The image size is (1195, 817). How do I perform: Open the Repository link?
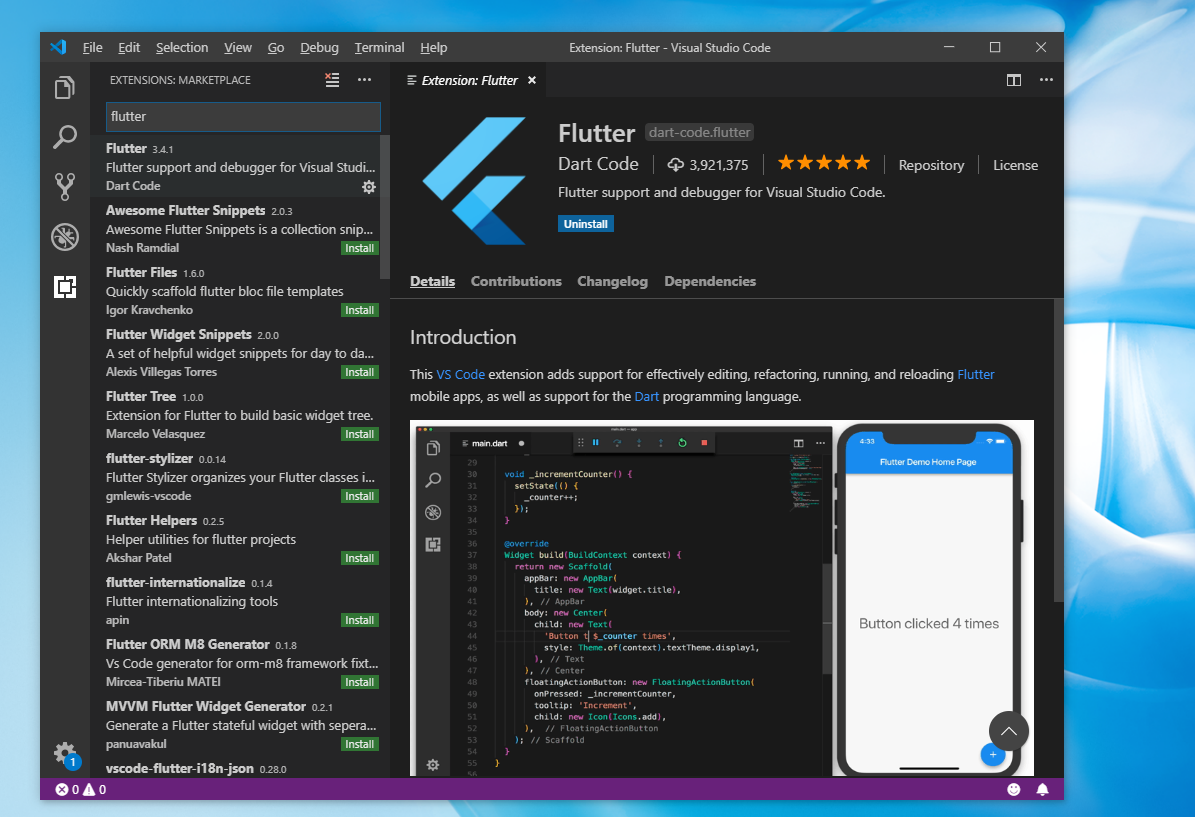(931, 165)
